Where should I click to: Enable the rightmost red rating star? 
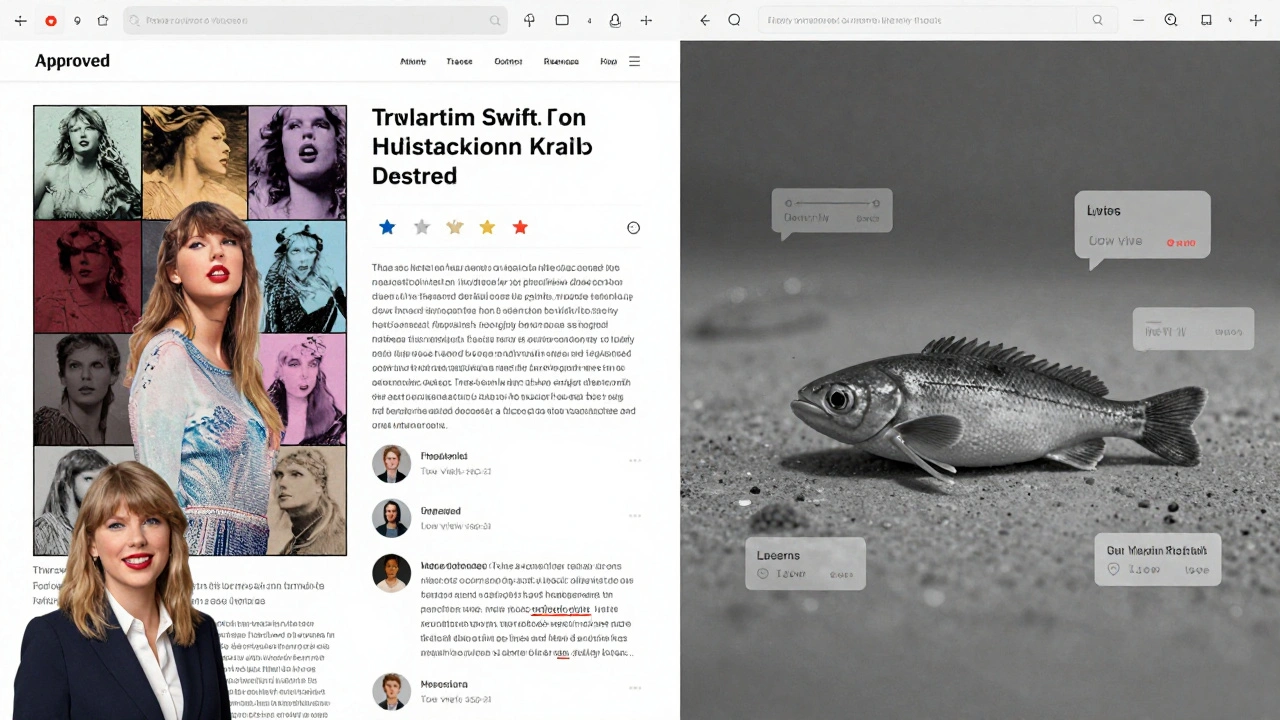pos(520,227)
